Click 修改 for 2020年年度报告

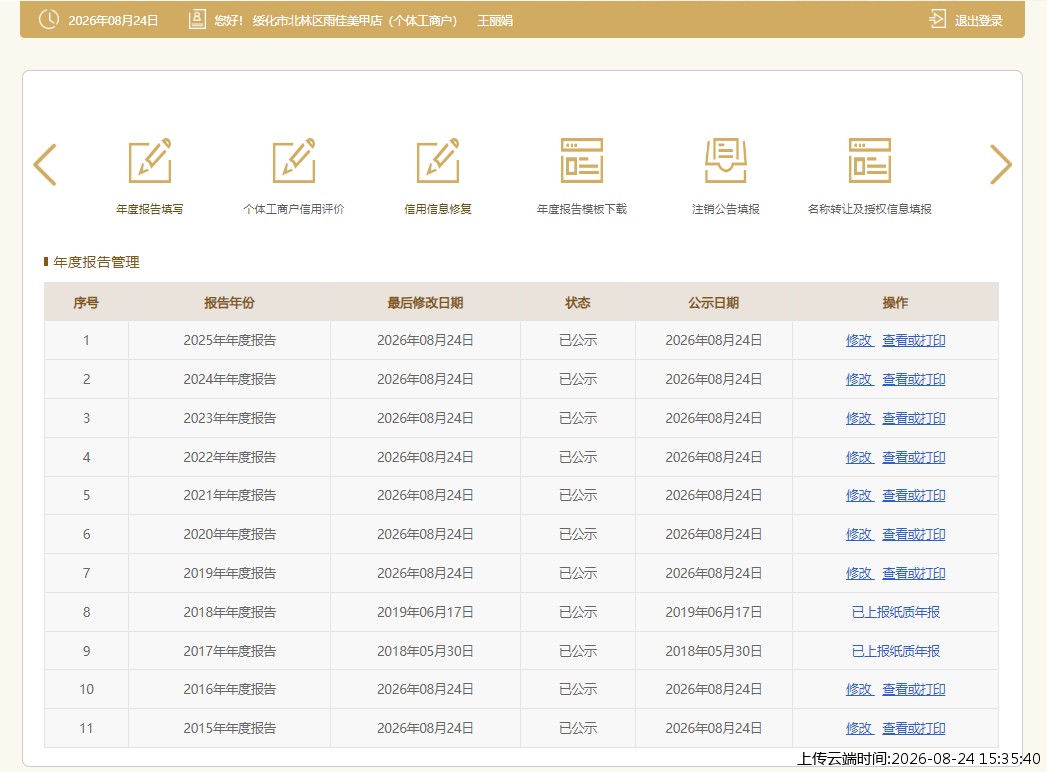click(x=859, y=534)
